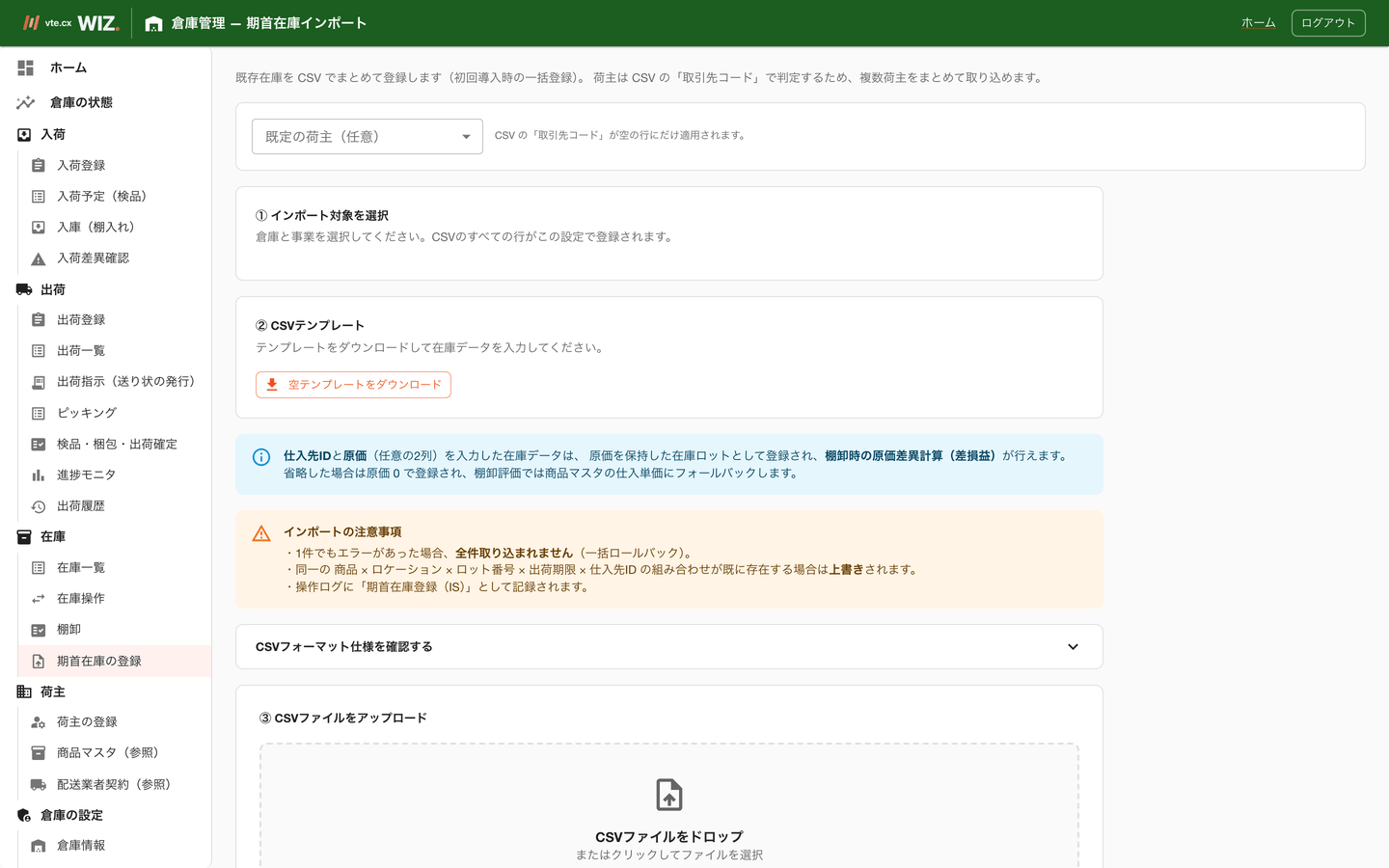Click the 荷主の登録 person settings icon

pos(39,721)
